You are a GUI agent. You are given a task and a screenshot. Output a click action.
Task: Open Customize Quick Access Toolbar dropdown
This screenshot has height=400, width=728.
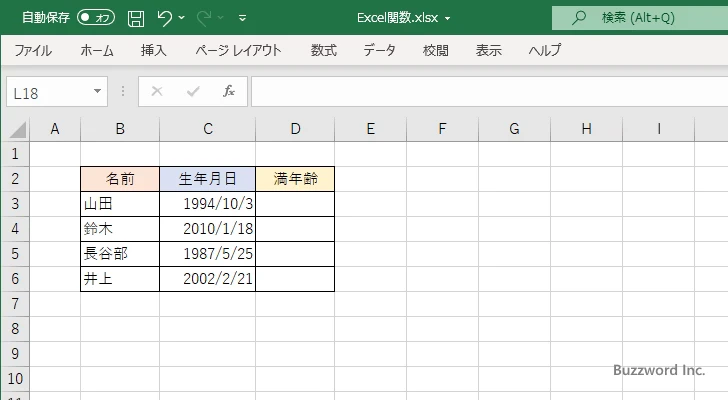point(242,18)
